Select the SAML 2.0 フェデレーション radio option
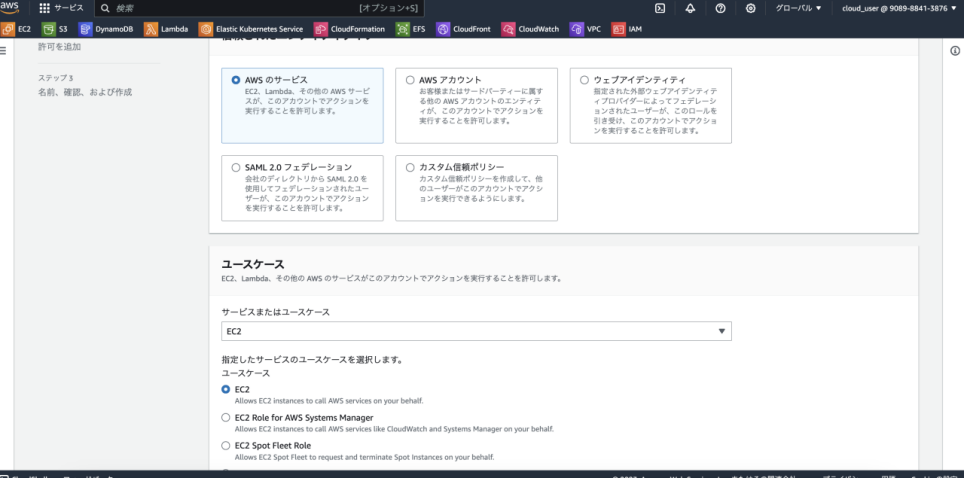964x479 pixels. pyautogui.click(x=236, y=167)
